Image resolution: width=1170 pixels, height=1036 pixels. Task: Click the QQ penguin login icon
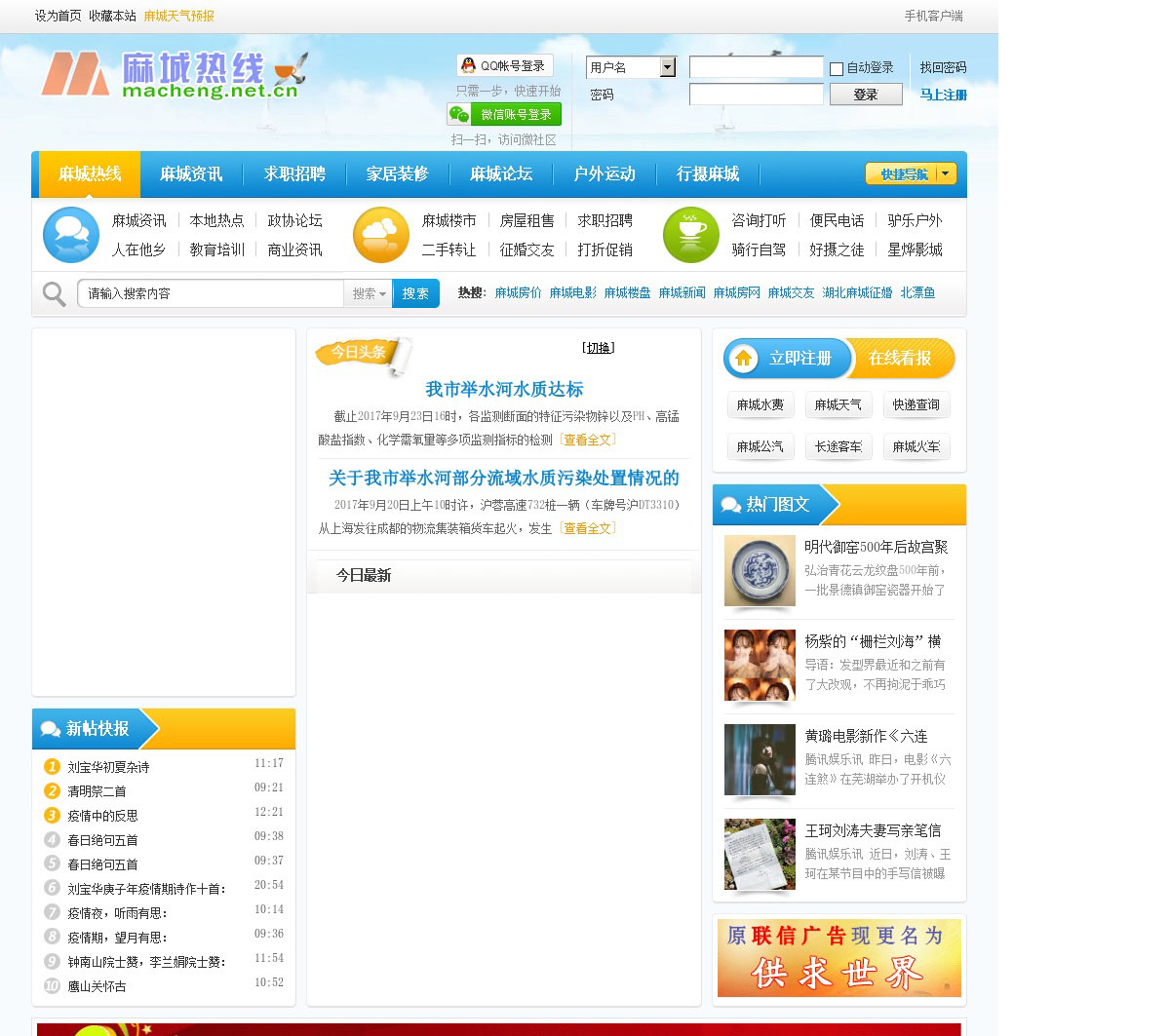click(x=469, y=65)
